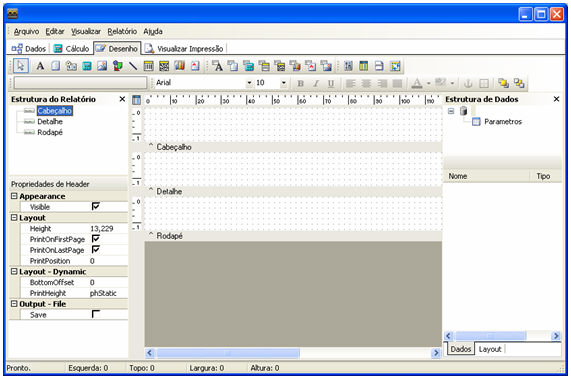The width and height of the screenshot is (571, 380).
Task: Toggle the PrintOnFirstPage checkbox
Action: (x=96, y=239)
